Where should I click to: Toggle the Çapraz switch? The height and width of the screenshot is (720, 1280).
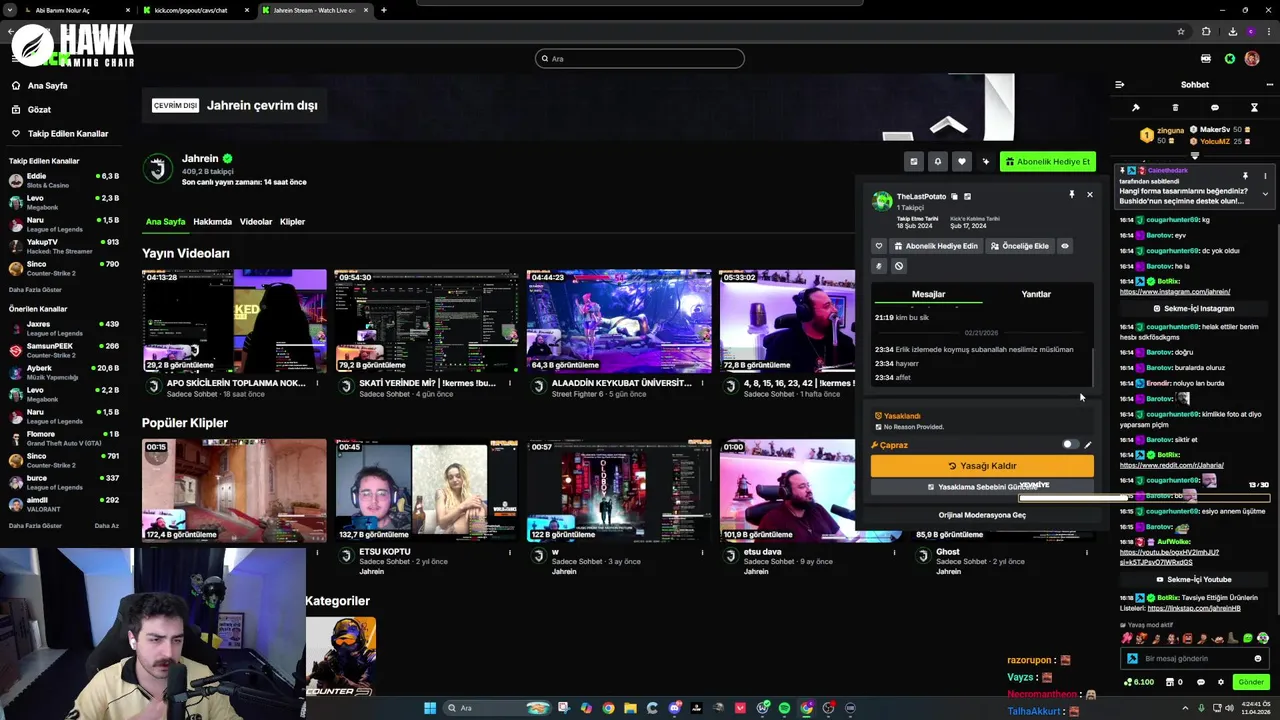tap(1070, 445)
